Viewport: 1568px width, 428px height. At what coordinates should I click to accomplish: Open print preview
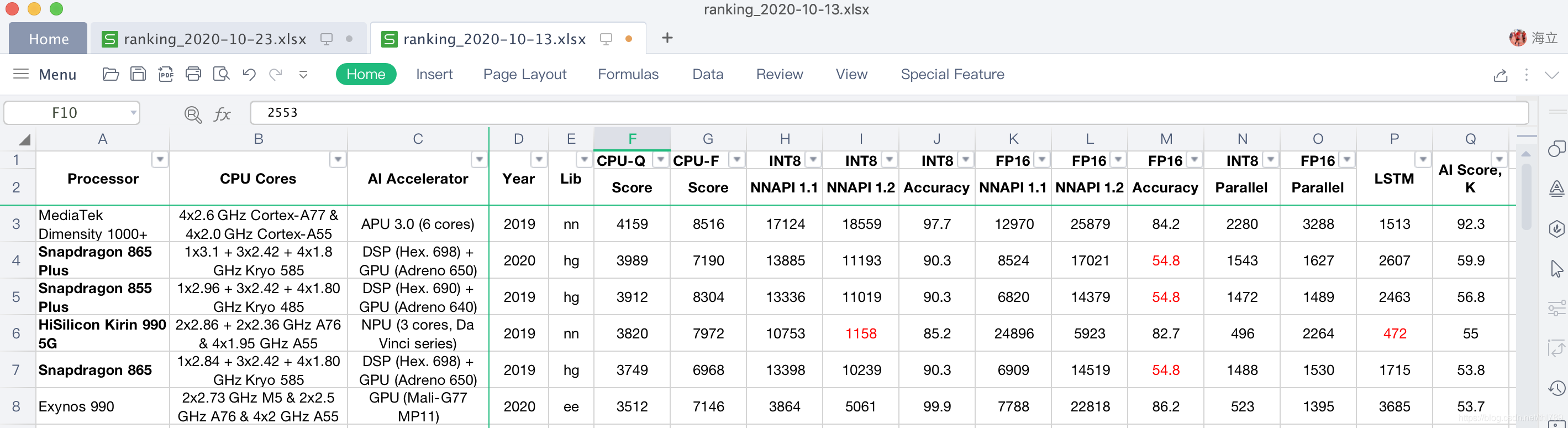(x=221, y=74)
